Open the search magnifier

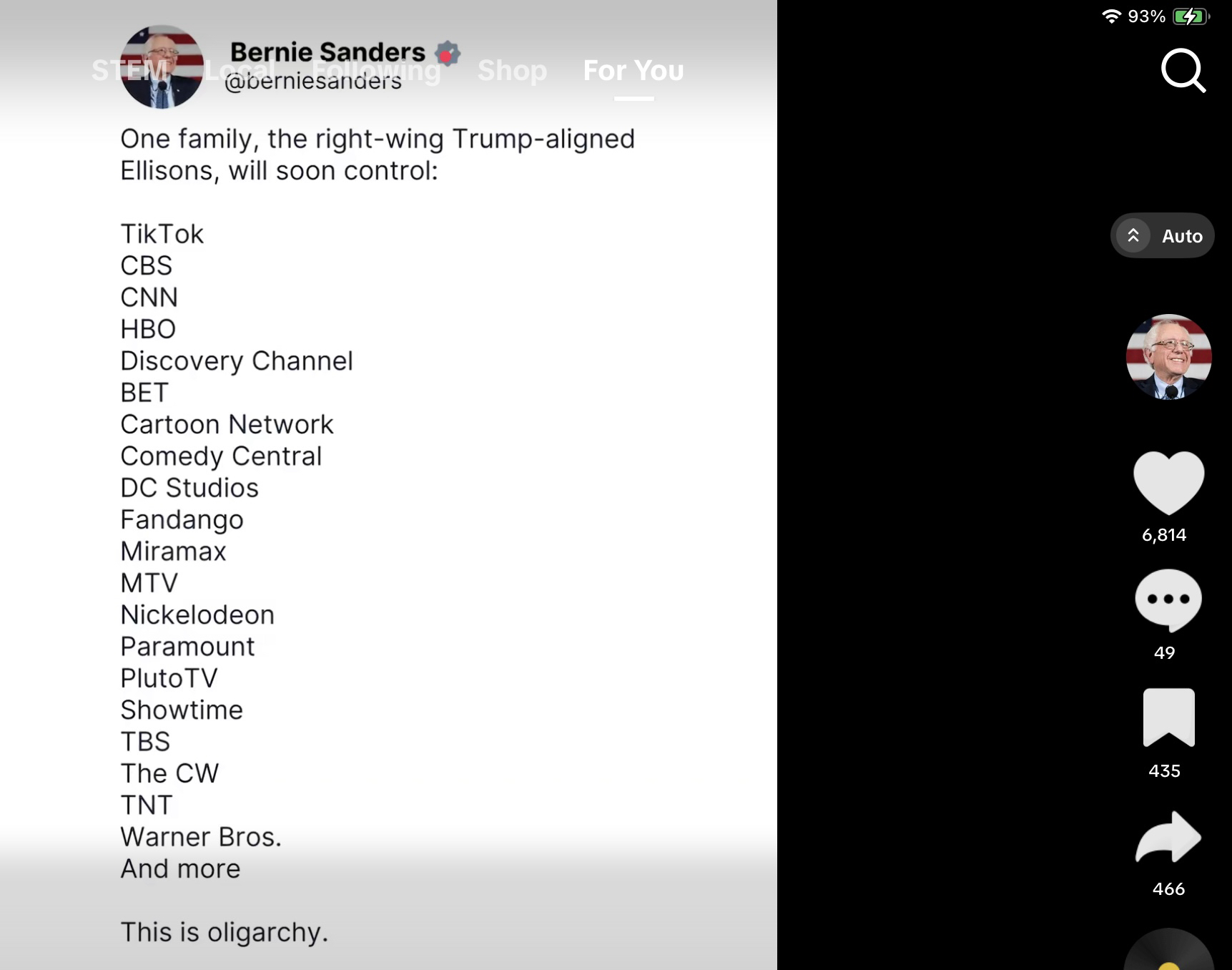click(x=1183, y=70)
